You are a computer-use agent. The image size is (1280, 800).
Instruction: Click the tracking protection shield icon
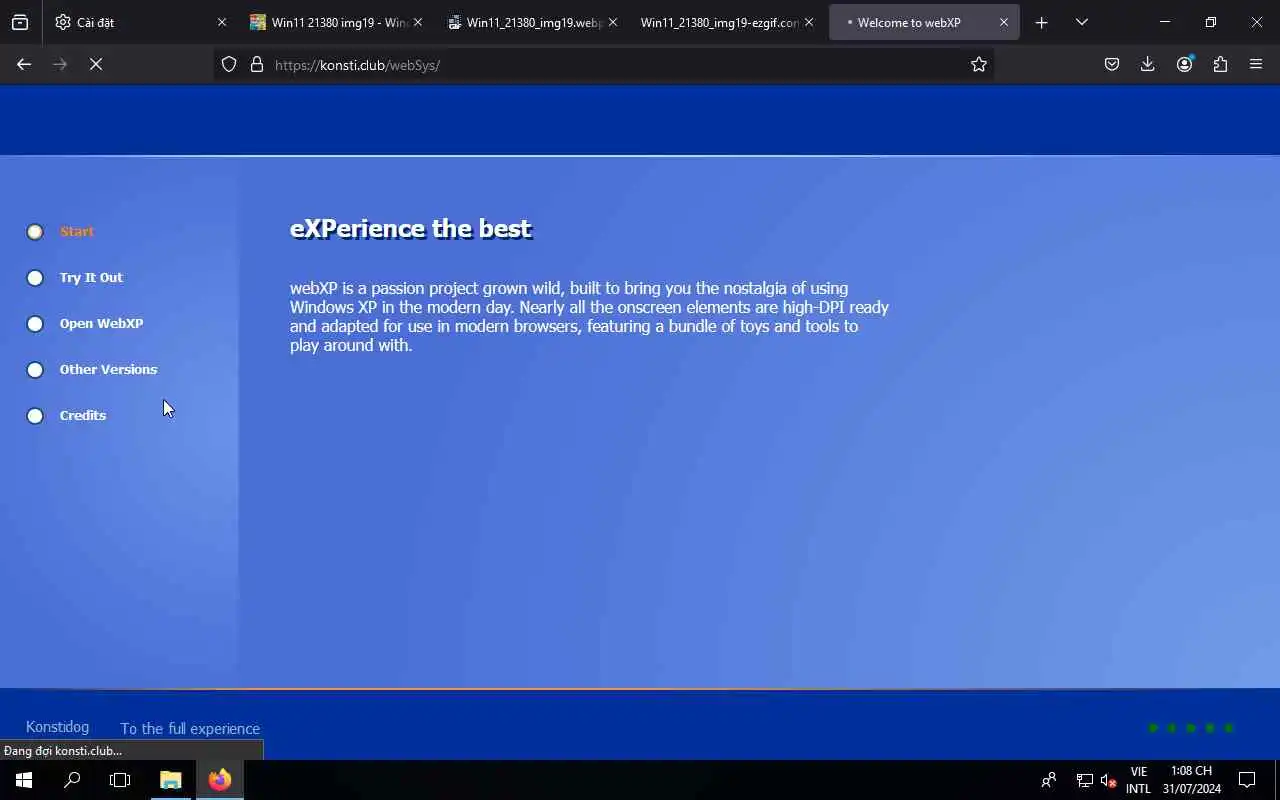pos(229,64)
